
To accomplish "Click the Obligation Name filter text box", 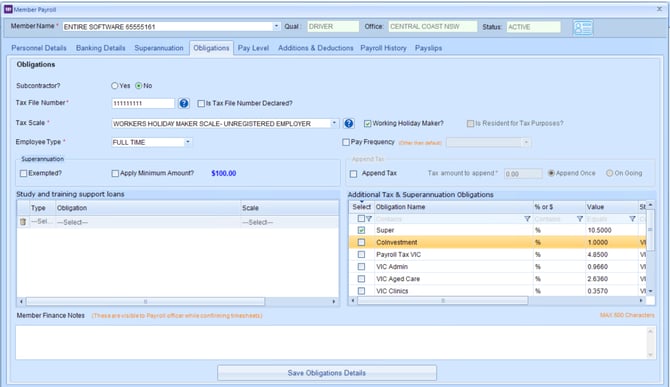I will tap(449, 219).
